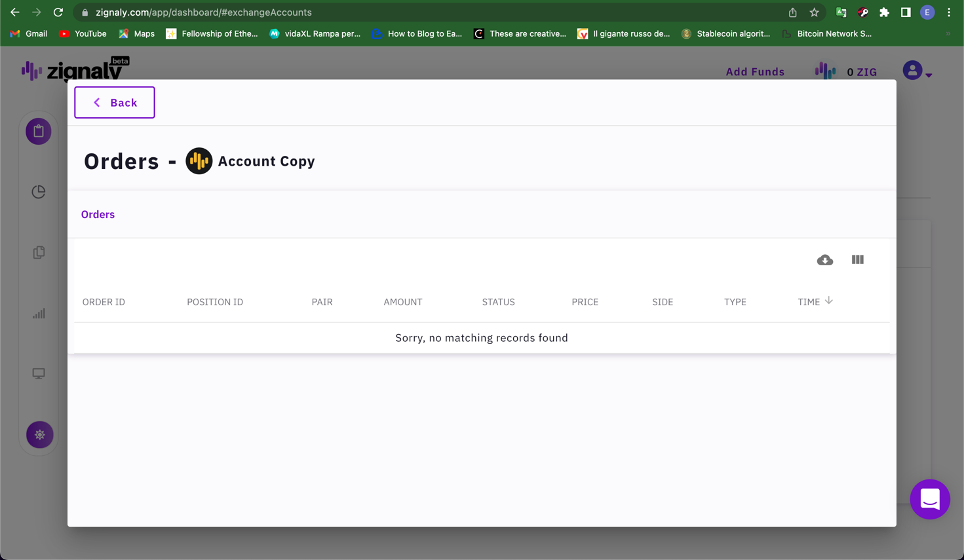Screen dimensions: 964x560
Task: Open the Orders tab
Action: (x=98, y=215)
